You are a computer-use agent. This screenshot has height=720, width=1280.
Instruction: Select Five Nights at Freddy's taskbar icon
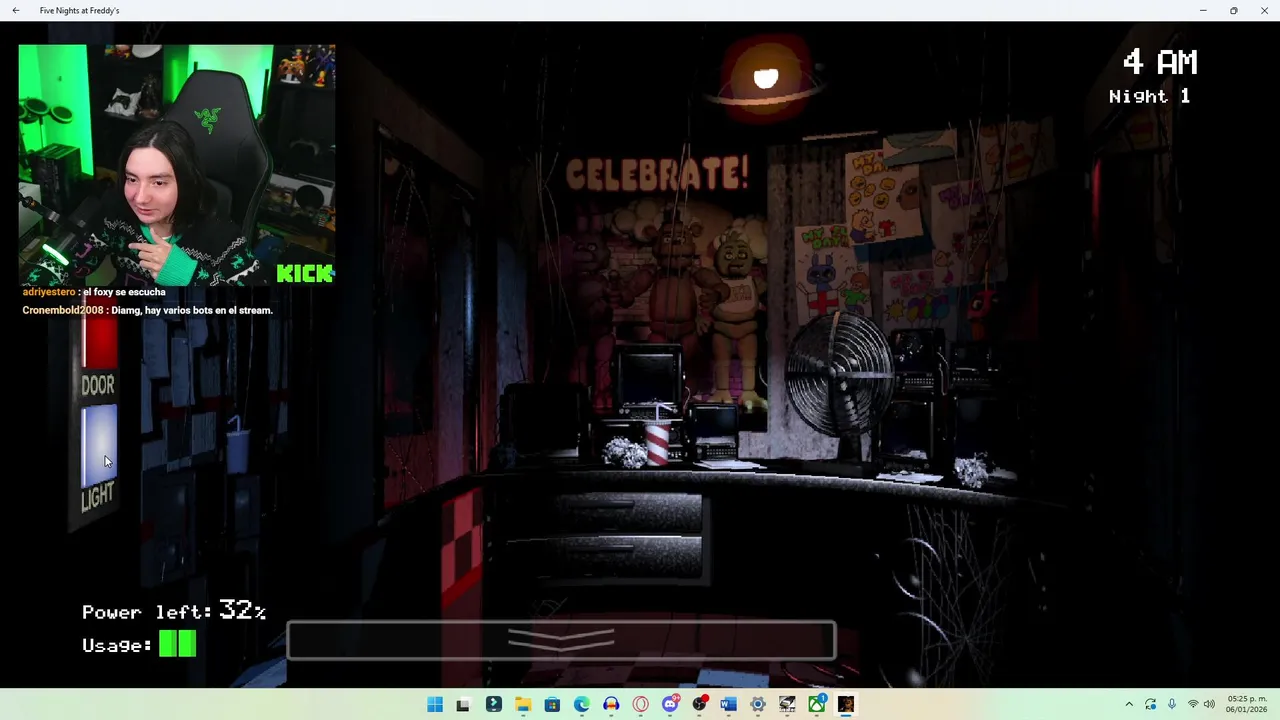(x=846, y=705)
